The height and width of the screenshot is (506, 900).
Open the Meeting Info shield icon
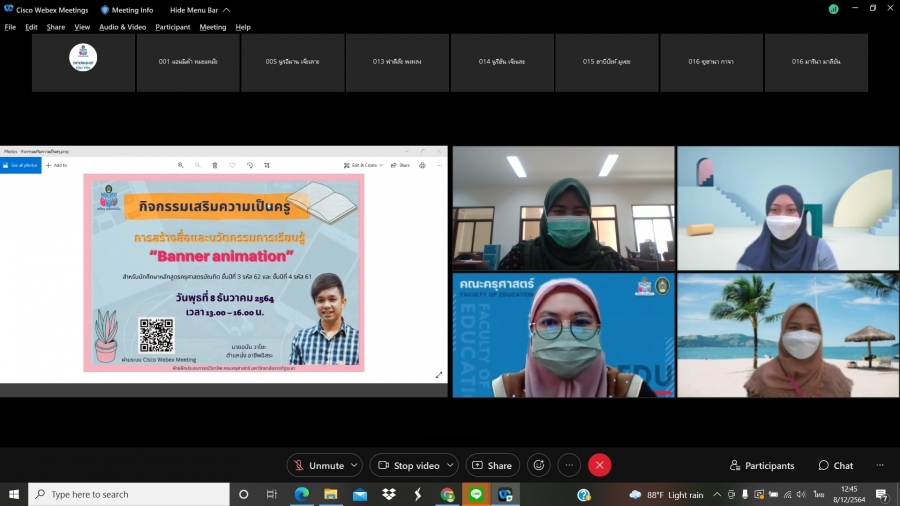tap(105, 10)
